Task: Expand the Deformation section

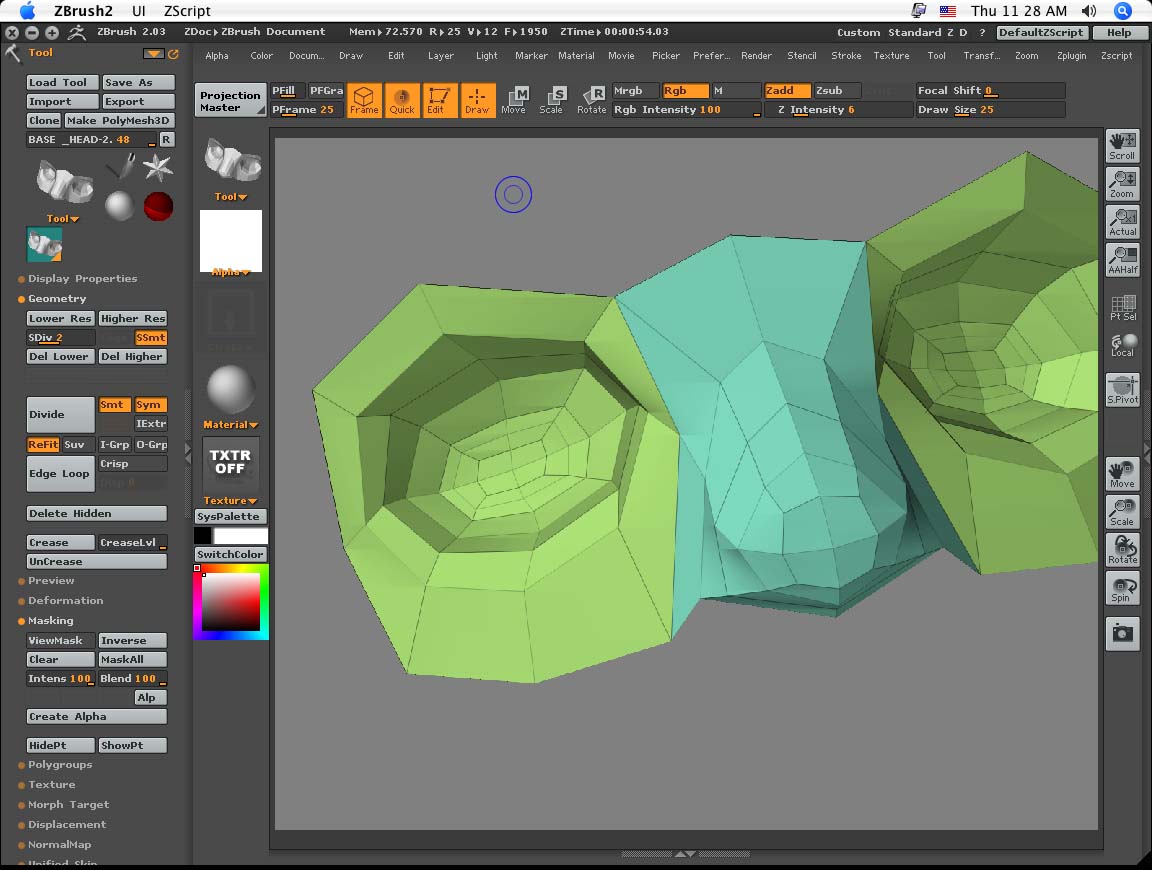Action: [65, 600]
